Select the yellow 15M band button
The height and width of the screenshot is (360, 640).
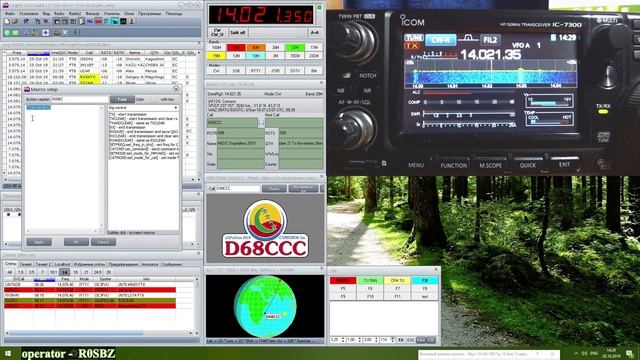tap(216, 56)
